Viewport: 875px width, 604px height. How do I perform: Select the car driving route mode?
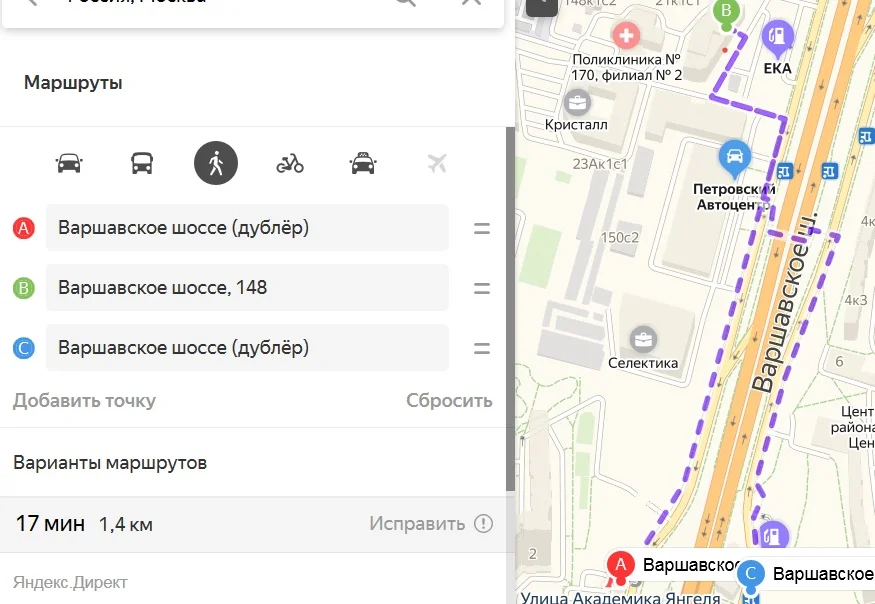click(69, 164)
